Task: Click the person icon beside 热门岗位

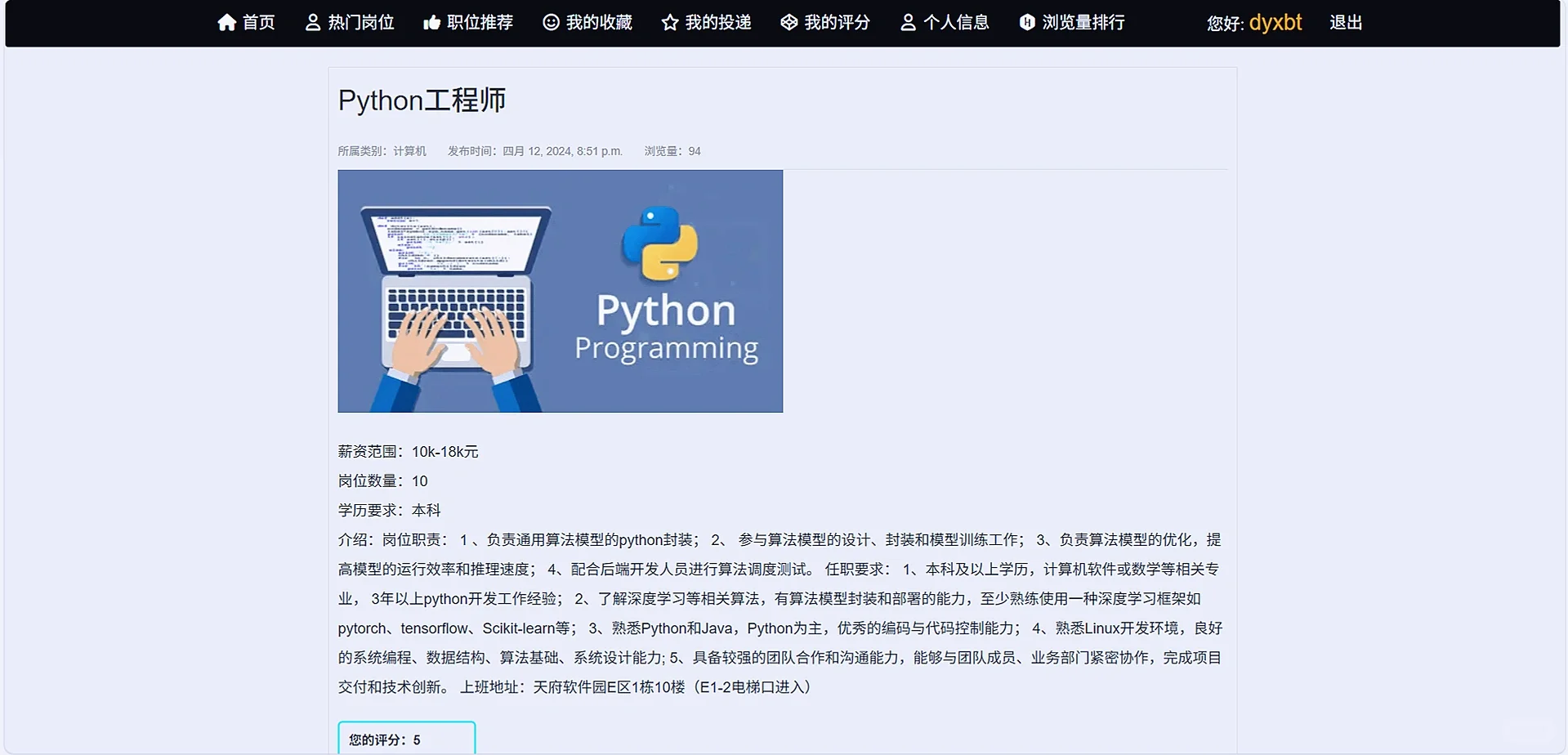Action: click(313, 23)
